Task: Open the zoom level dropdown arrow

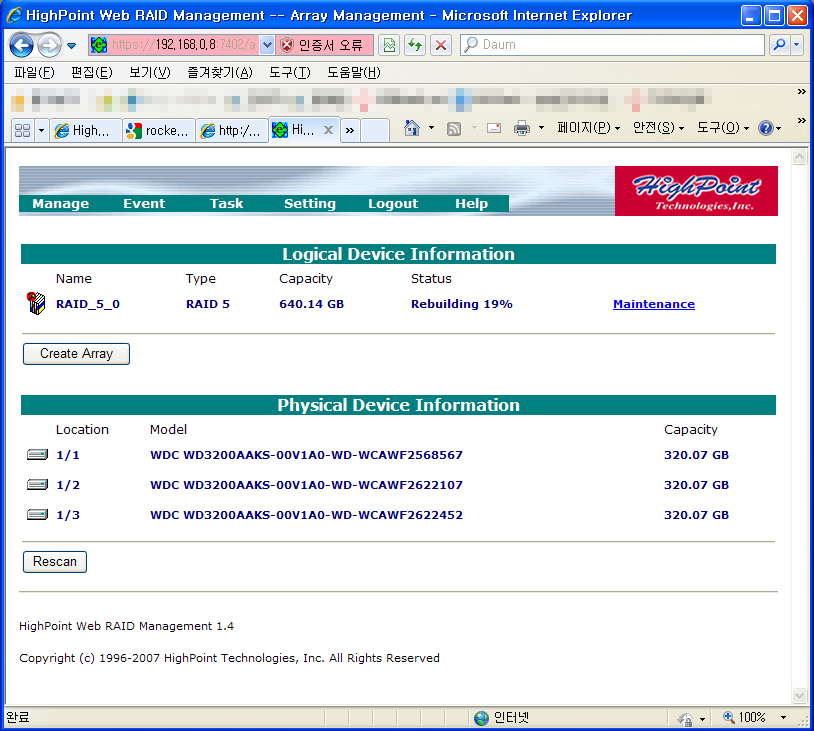Action: pyautogui.click(x=783, y=718)
